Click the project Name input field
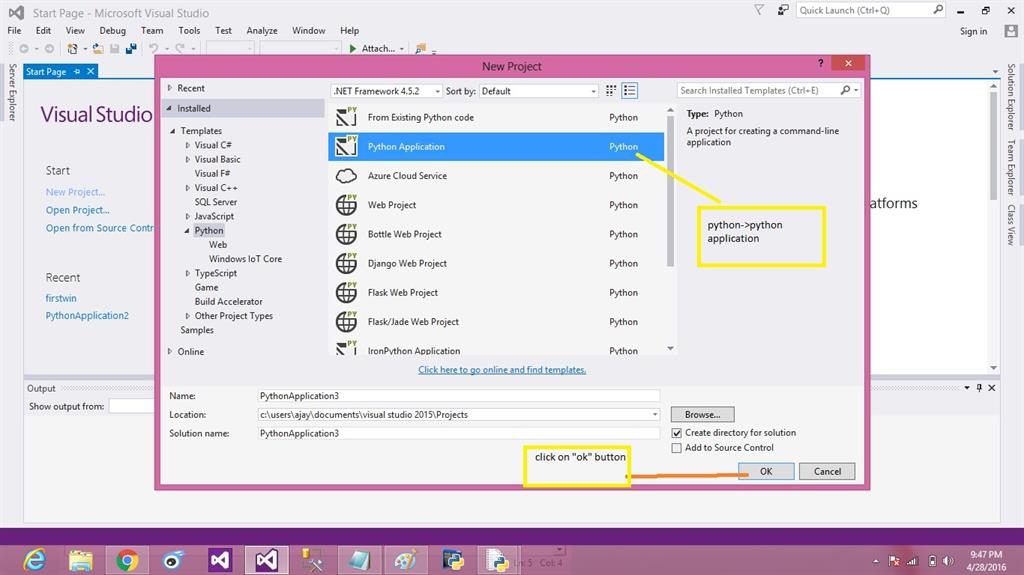The image size is (1024, 575). (458, 395)
